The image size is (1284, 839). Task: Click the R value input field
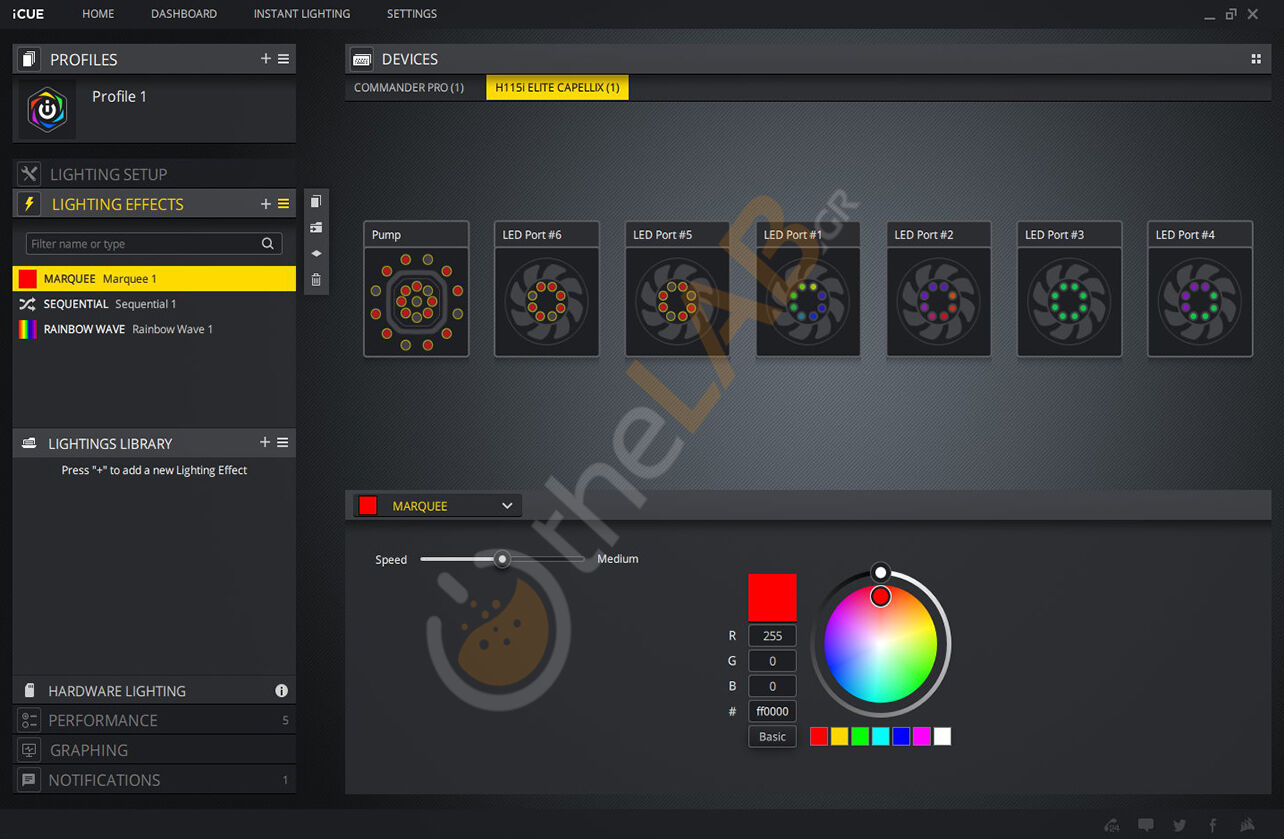pos(772,635)
